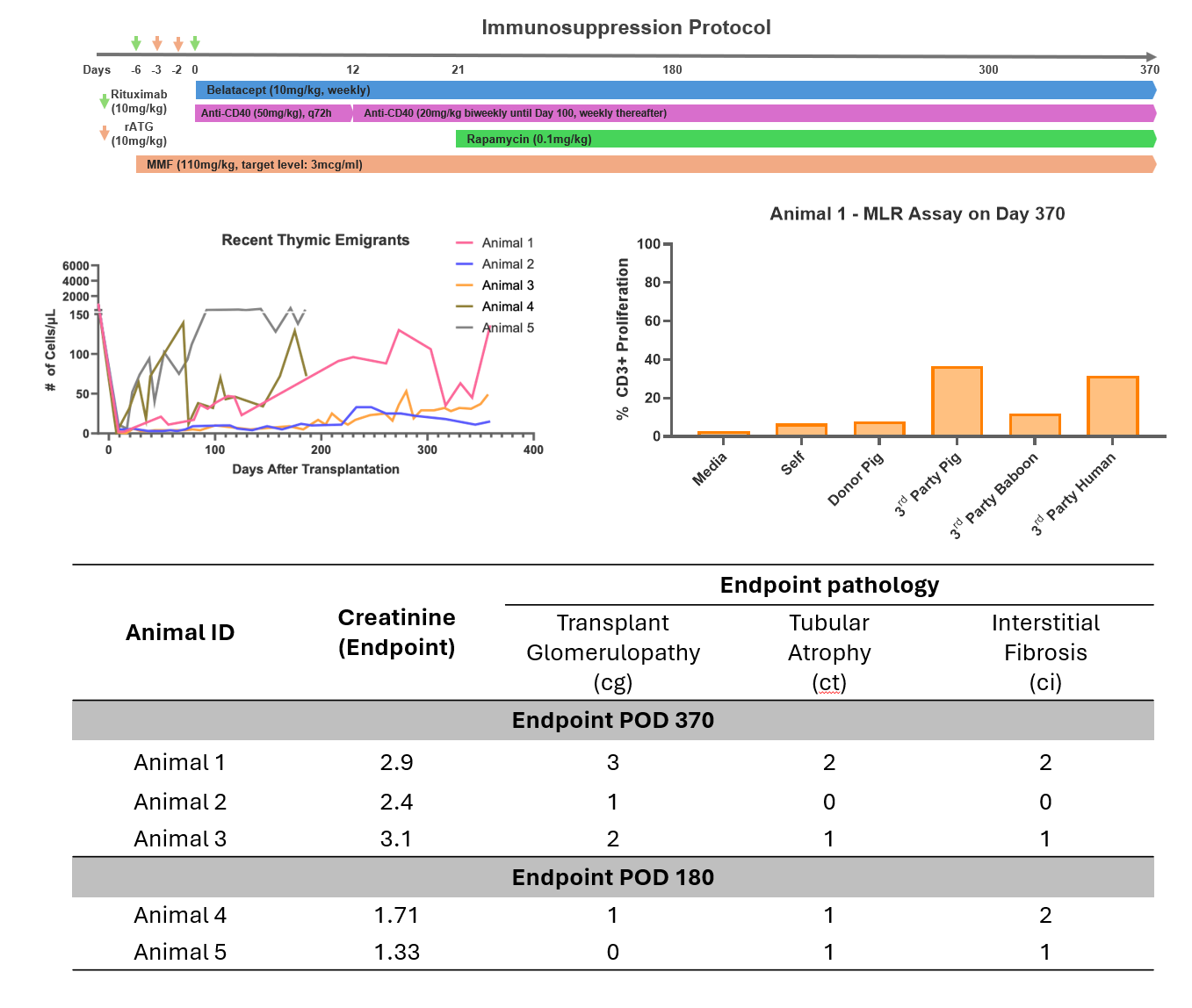Select the Donor Pig bar in MLR chart
This screenshot has height=1008, width=1192.
[878, 428]
